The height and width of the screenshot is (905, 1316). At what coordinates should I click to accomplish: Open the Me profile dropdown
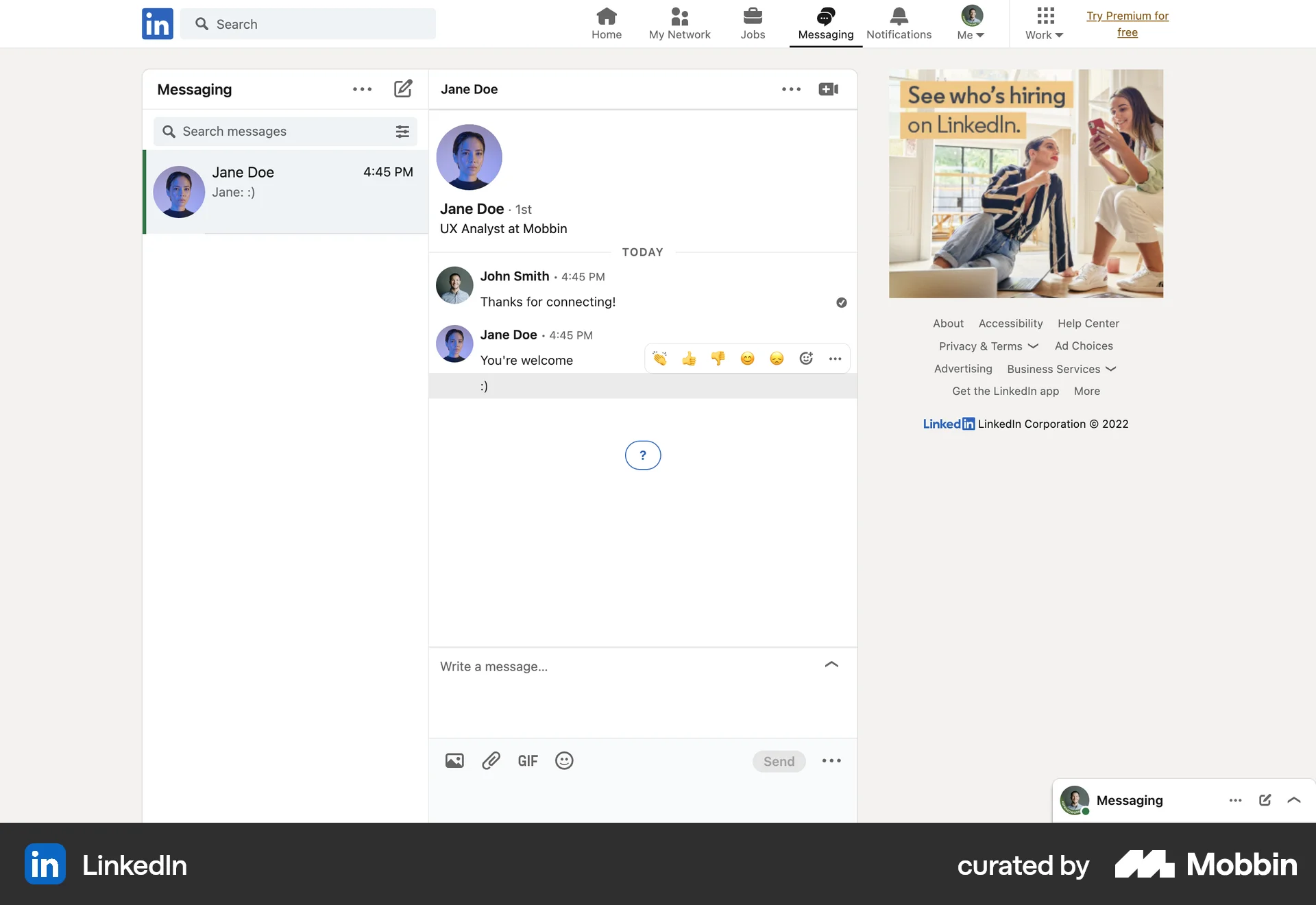point(971,24)
